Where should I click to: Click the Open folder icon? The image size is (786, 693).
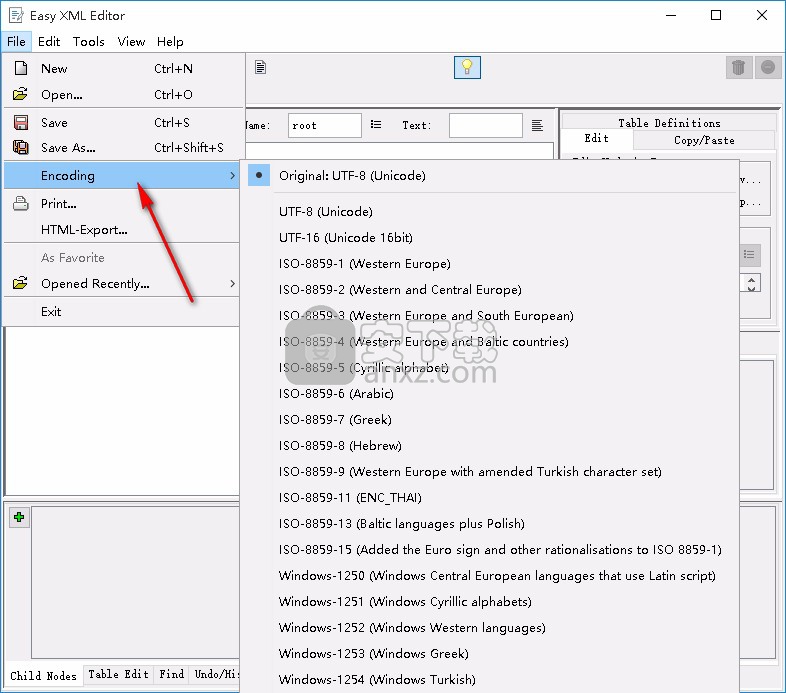[20, 94]
